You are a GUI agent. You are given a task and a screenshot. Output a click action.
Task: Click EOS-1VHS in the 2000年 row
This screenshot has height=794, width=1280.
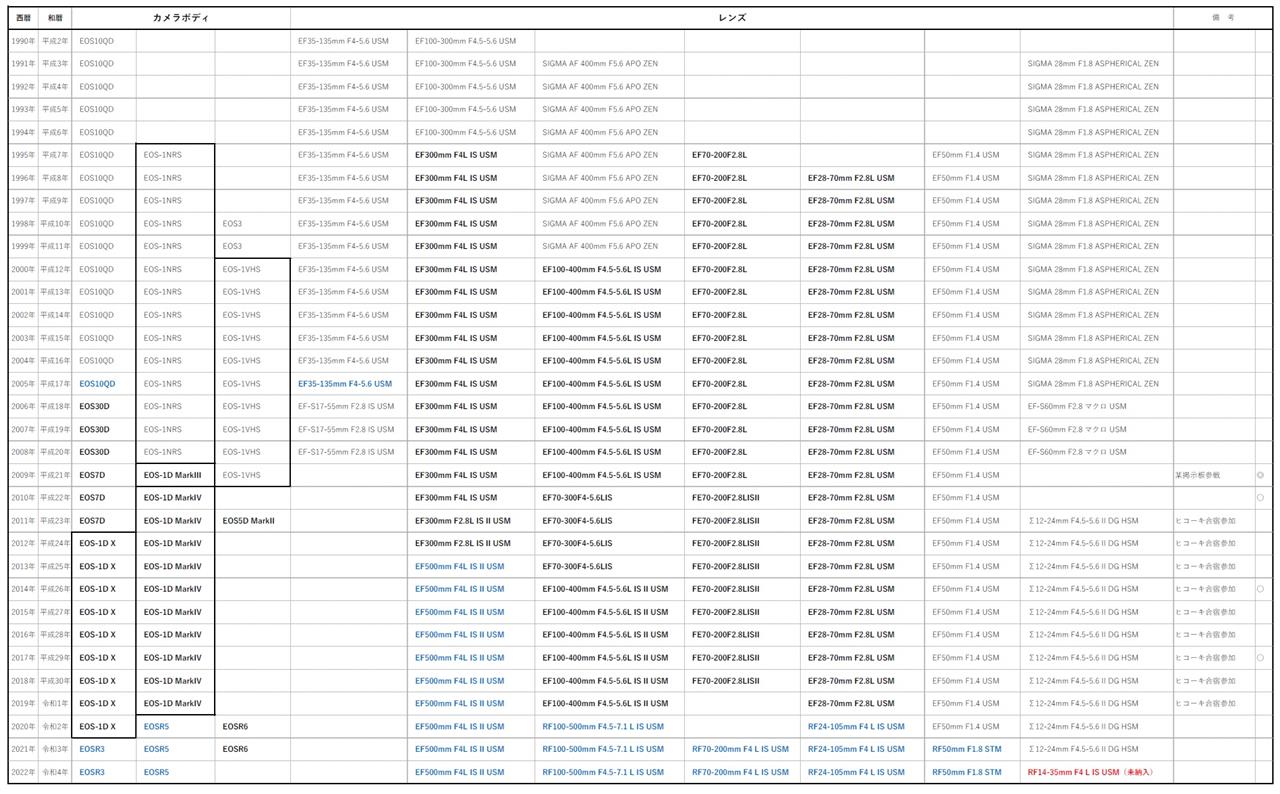point(241,269)
